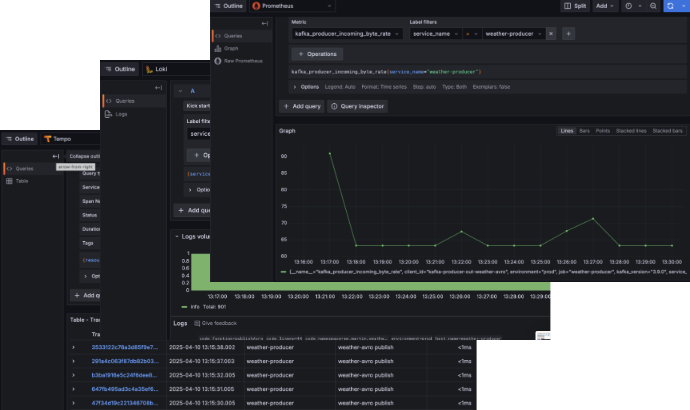Click Add query in the Tempo window
Image resolution: width=690 pixels, height=410 pixels.
point(87,296)
